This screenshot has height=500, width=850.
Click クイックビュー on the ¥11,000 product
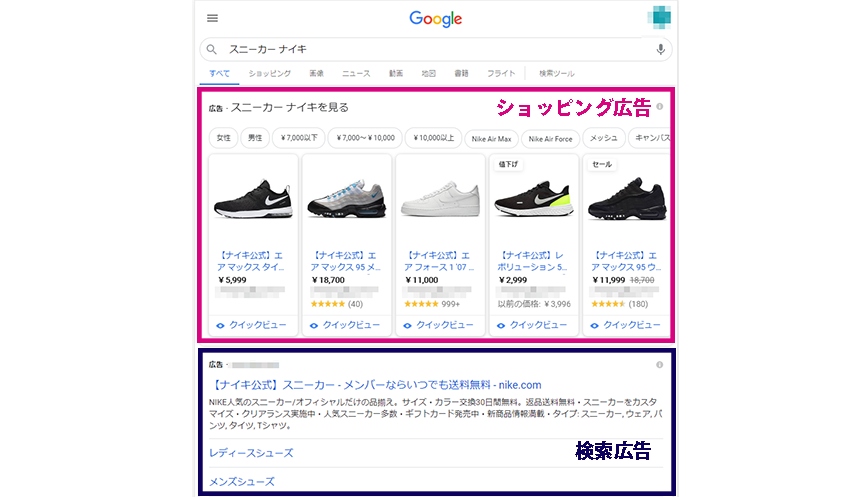[440, 325]
